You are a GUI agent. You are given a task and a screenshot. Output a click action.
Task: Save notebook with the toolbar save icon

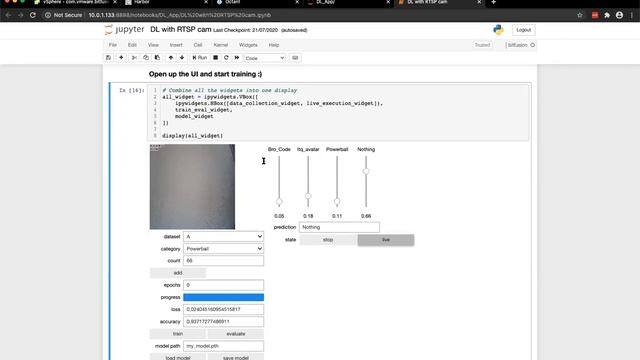[x=109, y=58]
